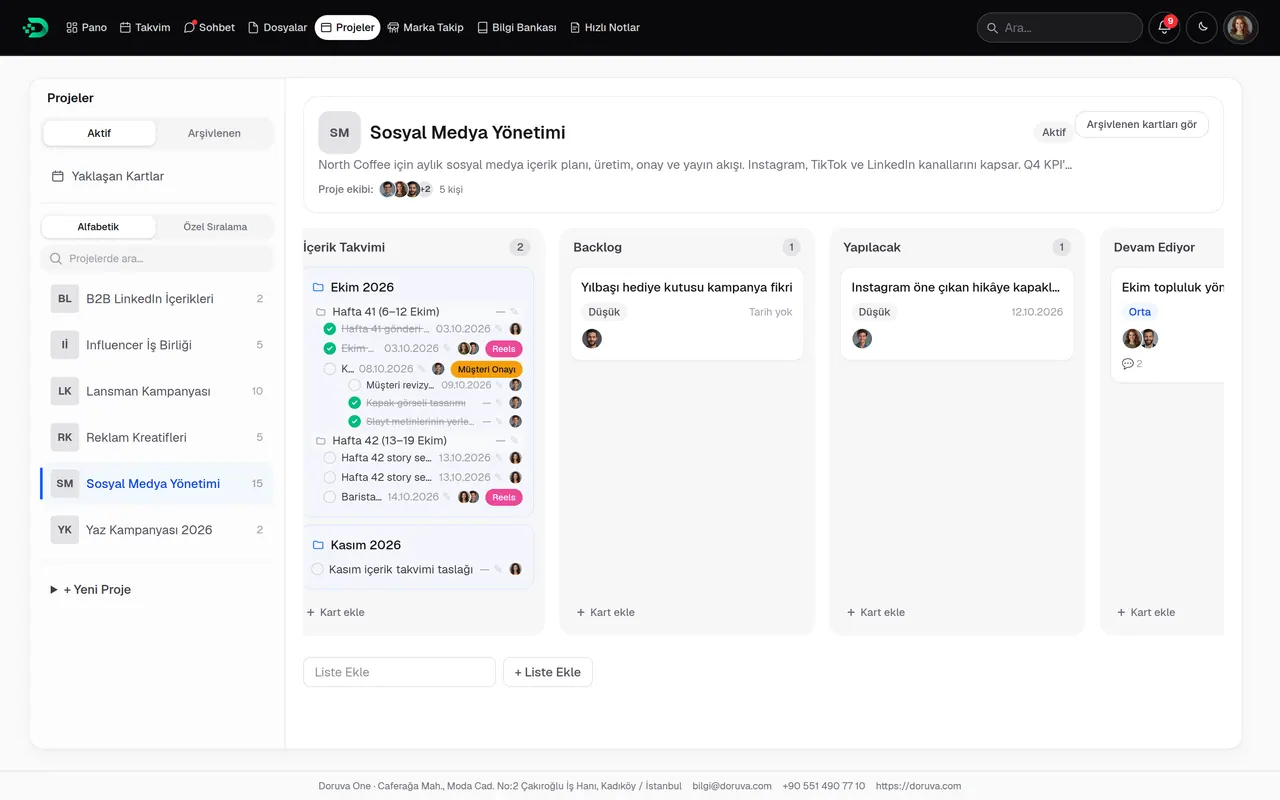Collapse the Kasım 2026 folder
Screen dimensions: 1280x800
coord(319,545)
